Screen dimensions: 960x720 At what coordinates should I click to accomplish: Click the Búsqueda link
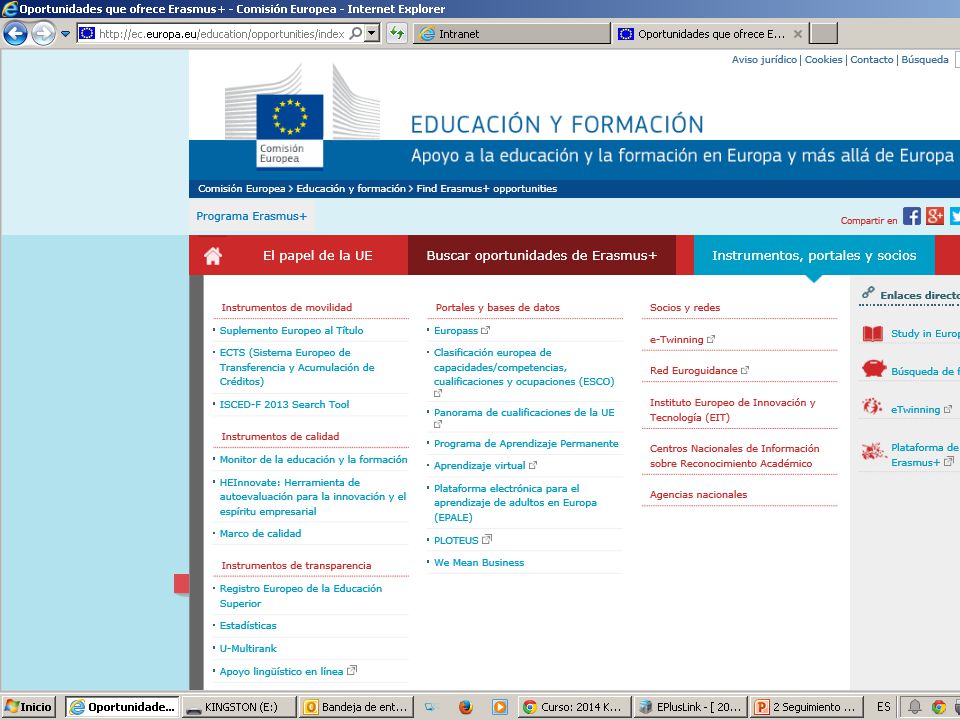pyautogui.click(x=924, y=59)
